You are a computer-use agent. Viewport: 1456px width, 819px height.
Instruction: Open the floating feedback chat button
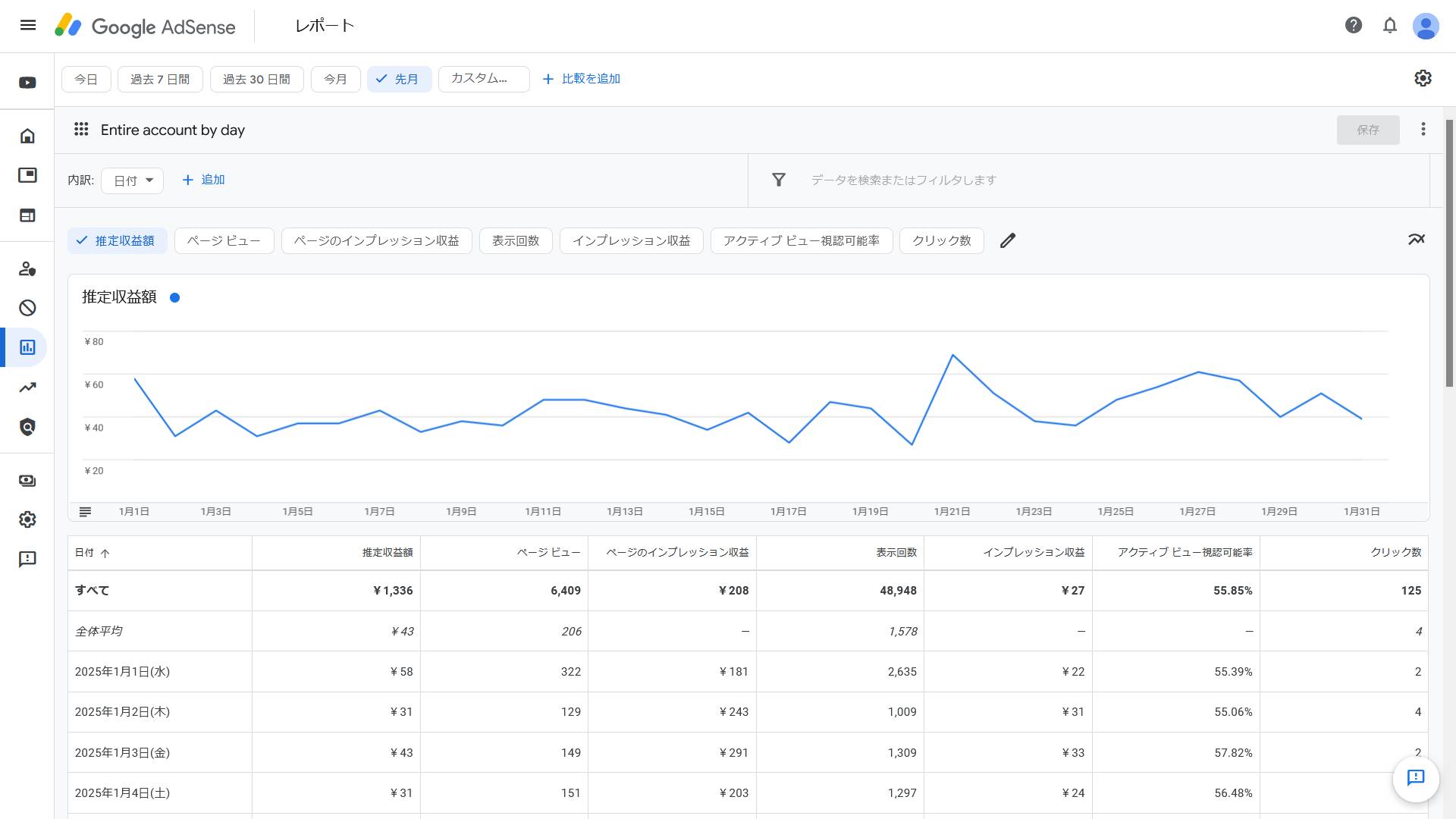click(x=1416, y=778)
